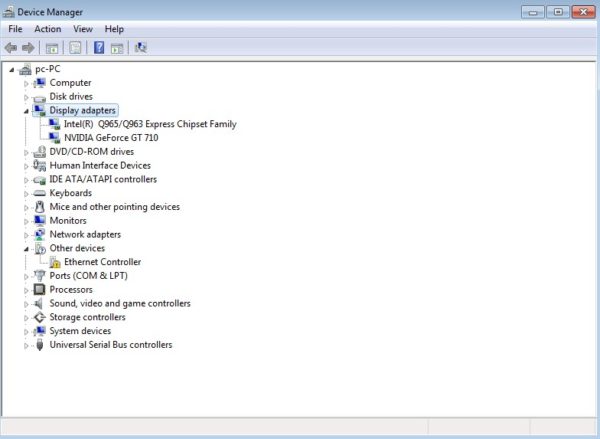Open the File menu
The width and height of the screenshot is (600, 439).
point(15,29)
